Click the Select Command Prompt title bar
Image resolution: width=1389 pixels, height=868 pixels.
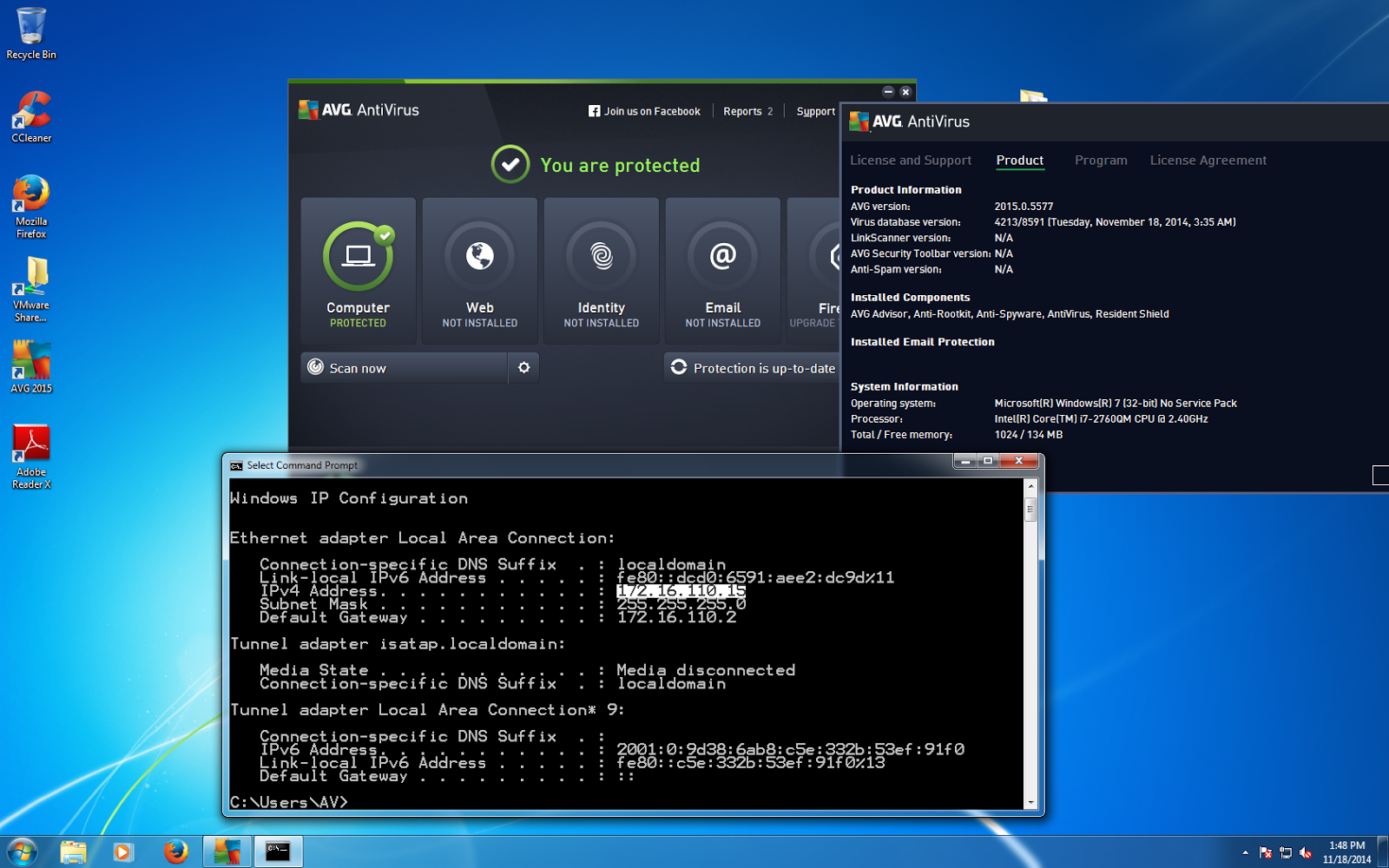590,465
